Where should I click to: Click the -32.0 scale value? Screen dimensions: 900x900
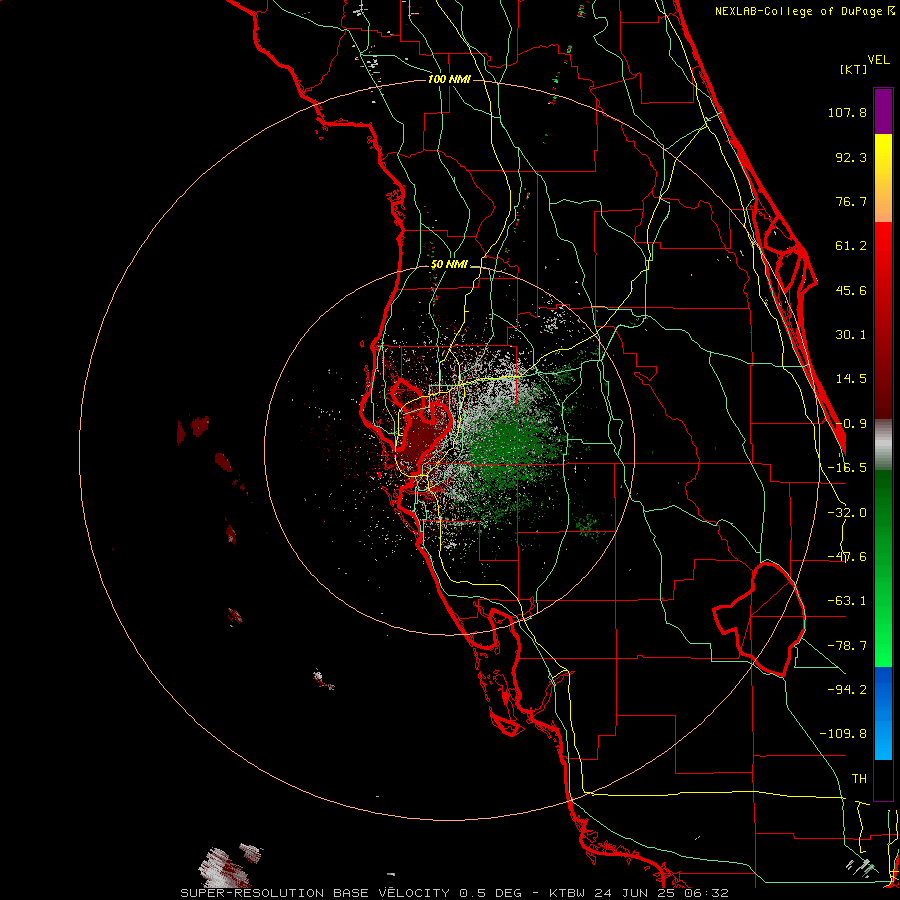[x=847, y=513]
